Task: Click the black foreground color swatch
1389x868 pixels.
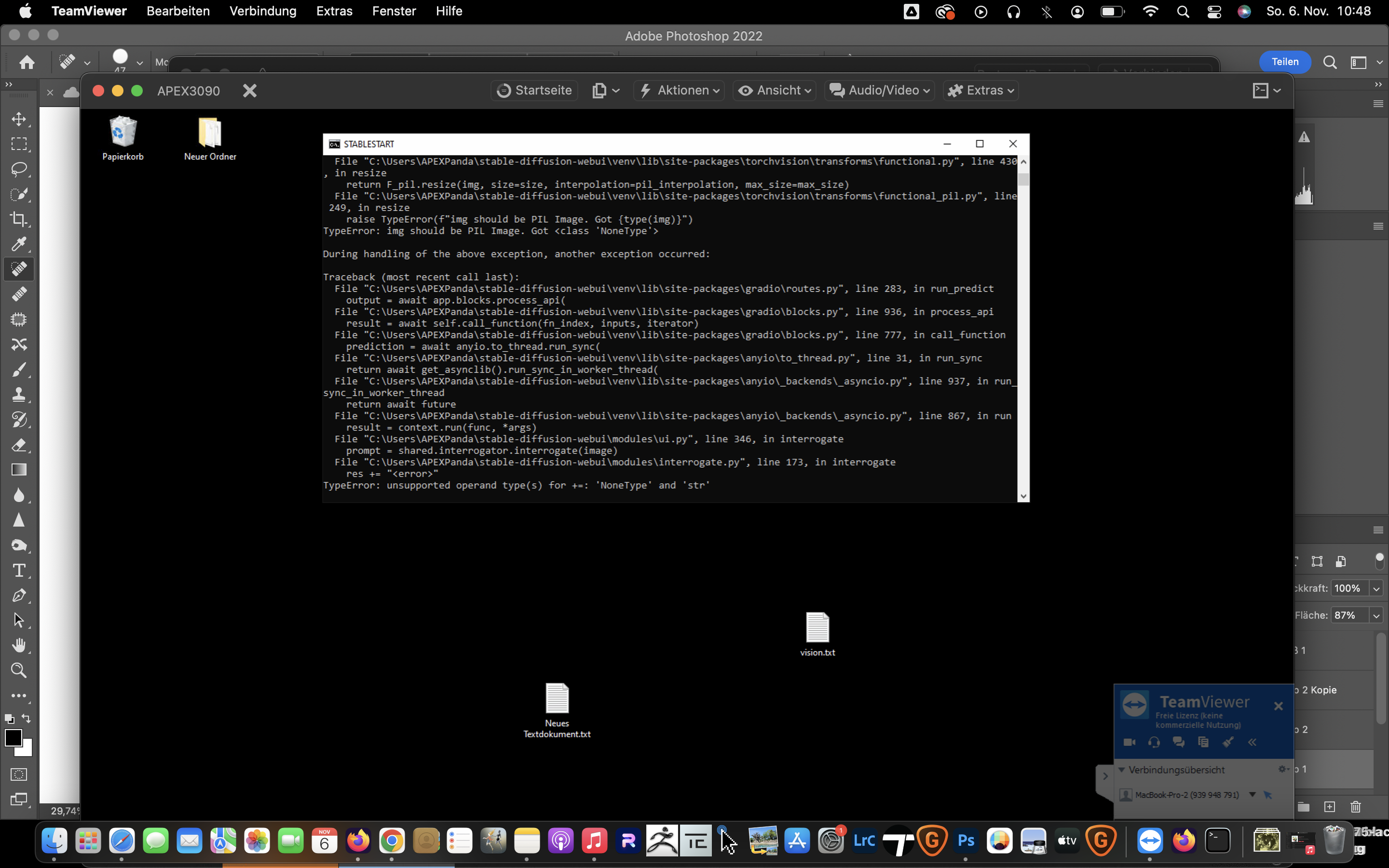Action: coord(13,738)
